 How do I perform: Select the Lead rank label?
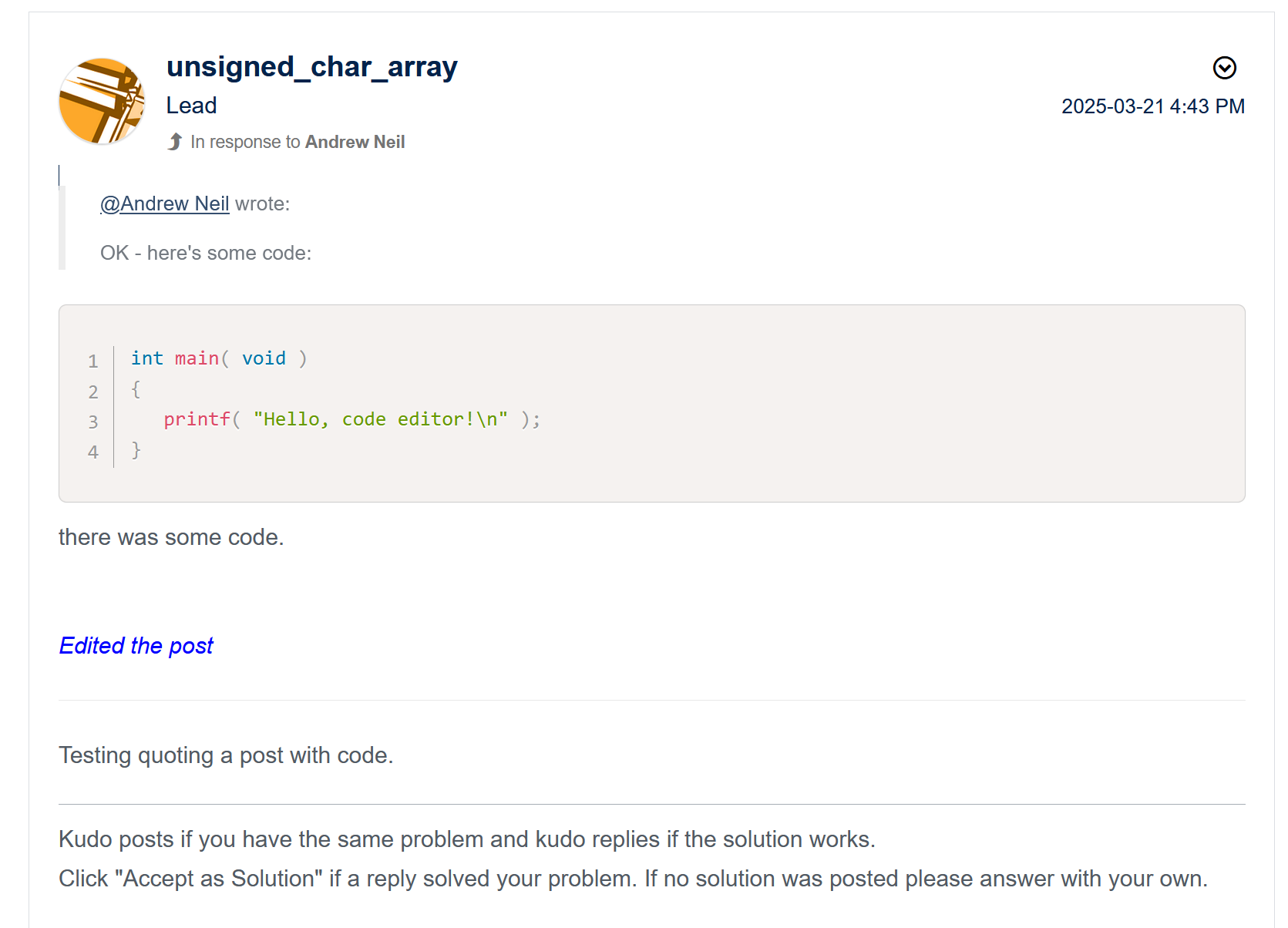click(x=191, y=105)
